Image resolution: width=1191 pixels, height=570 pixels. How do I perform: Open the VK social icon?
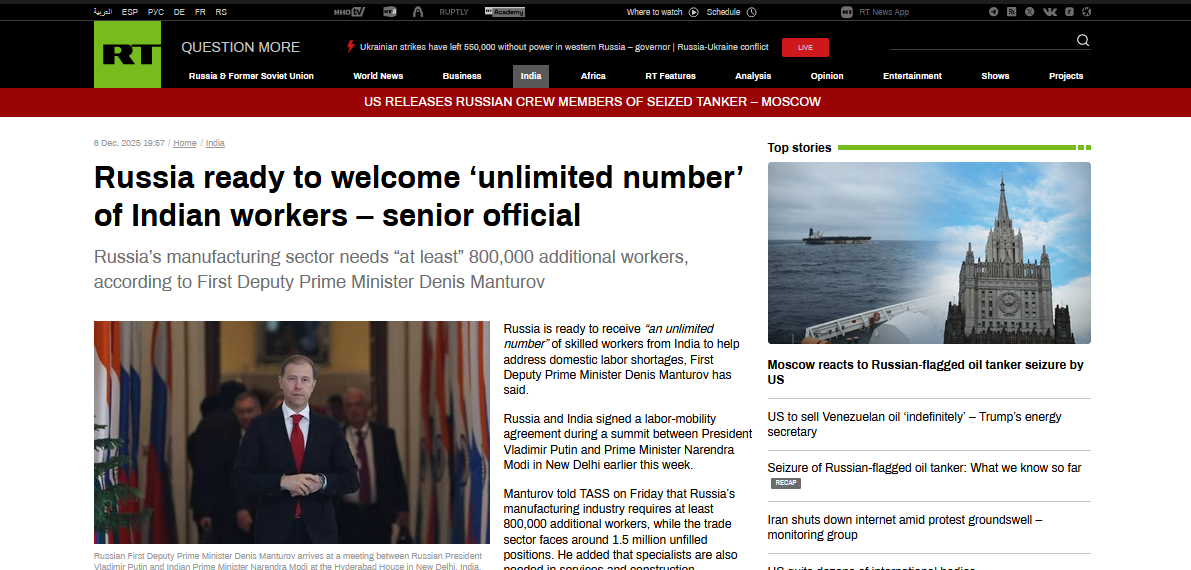point(1050,11)
